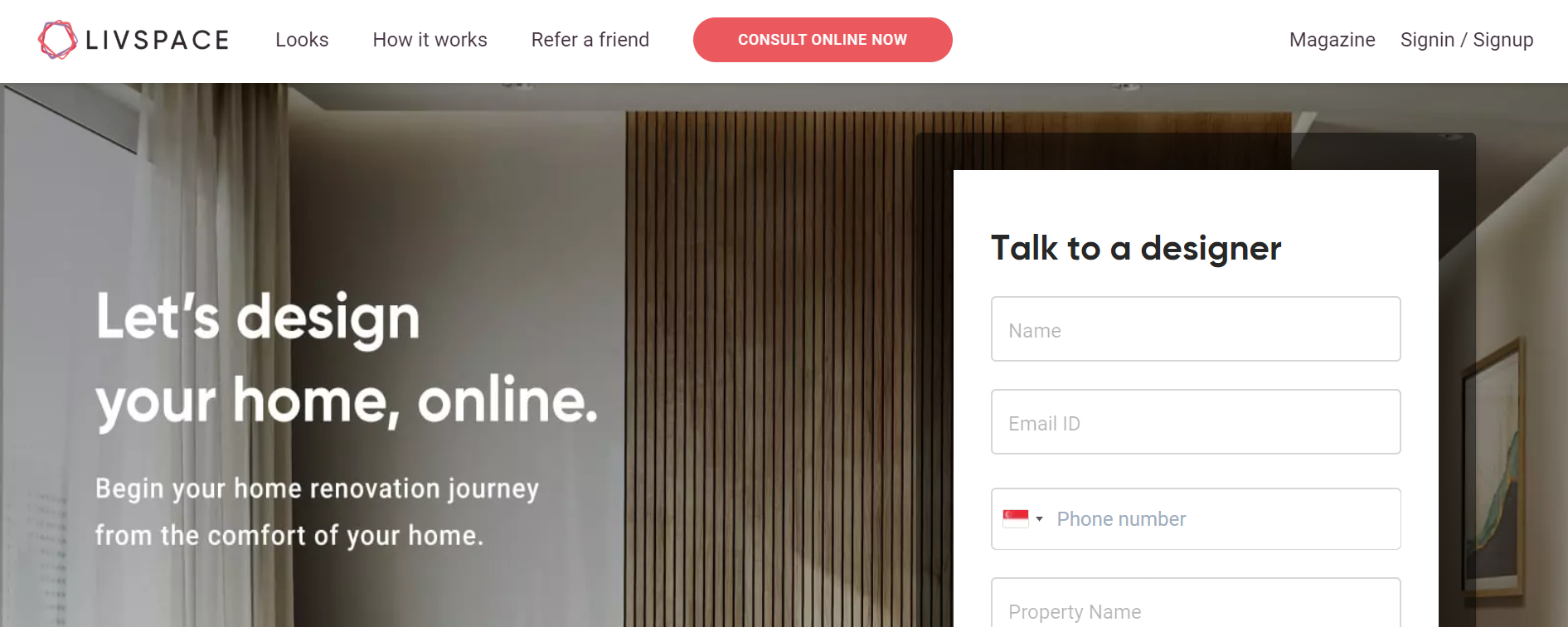Click the LIVSPACE wordmark text
The height and width of the screenshot is (627, 1568).
(x=158, y=40)
